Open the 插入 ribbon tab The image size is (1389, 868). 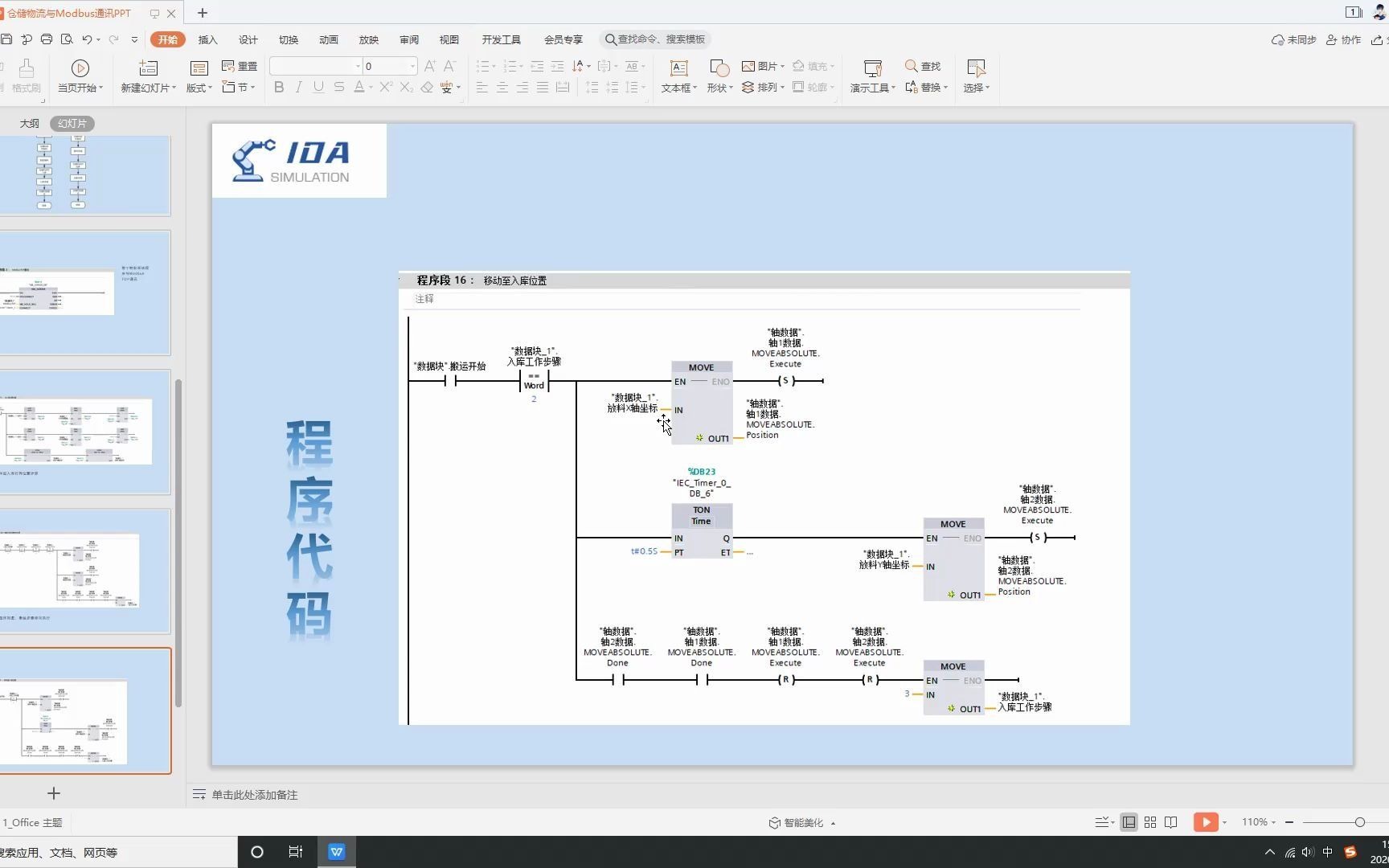pyautogui.click(x=208, y=39)
